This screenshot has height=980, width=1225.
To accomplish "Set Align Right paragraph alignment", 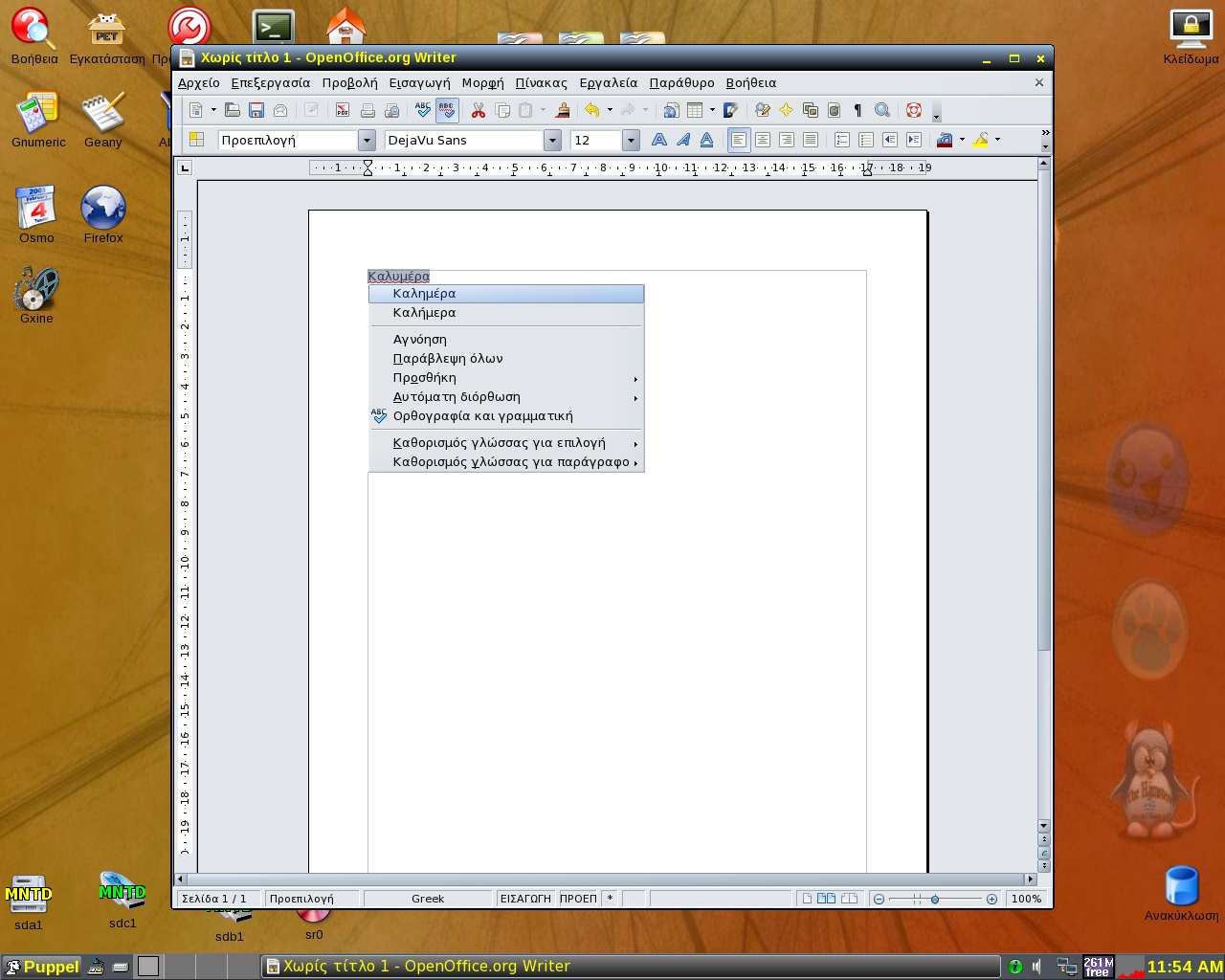I will click(x=787, y=140).
